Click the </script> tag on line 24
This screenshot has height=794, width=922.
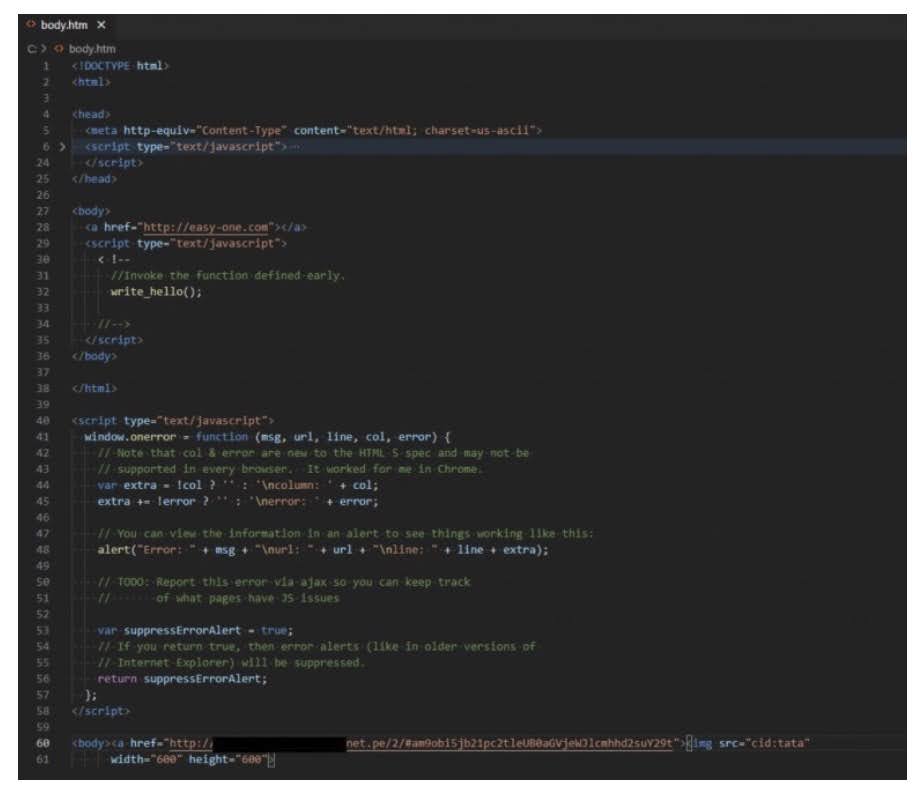coord(113,163)
